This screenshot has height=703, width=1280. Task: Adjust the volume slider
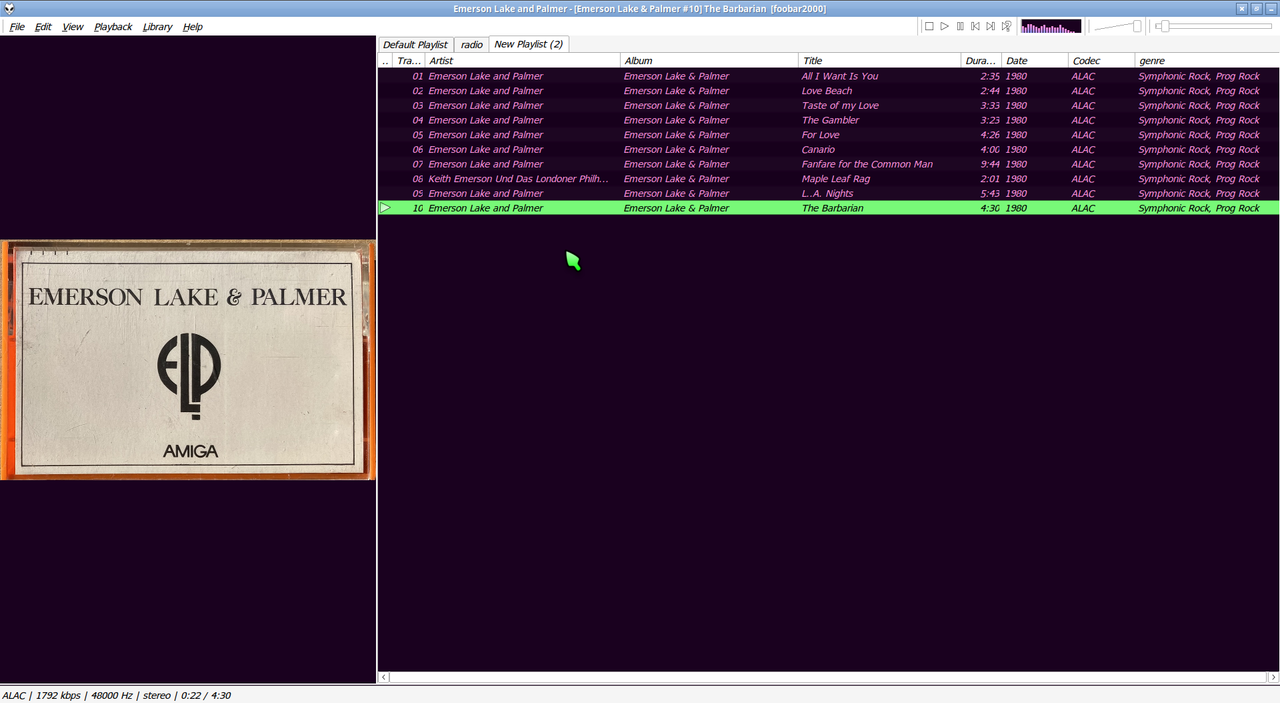[1118, 26]
